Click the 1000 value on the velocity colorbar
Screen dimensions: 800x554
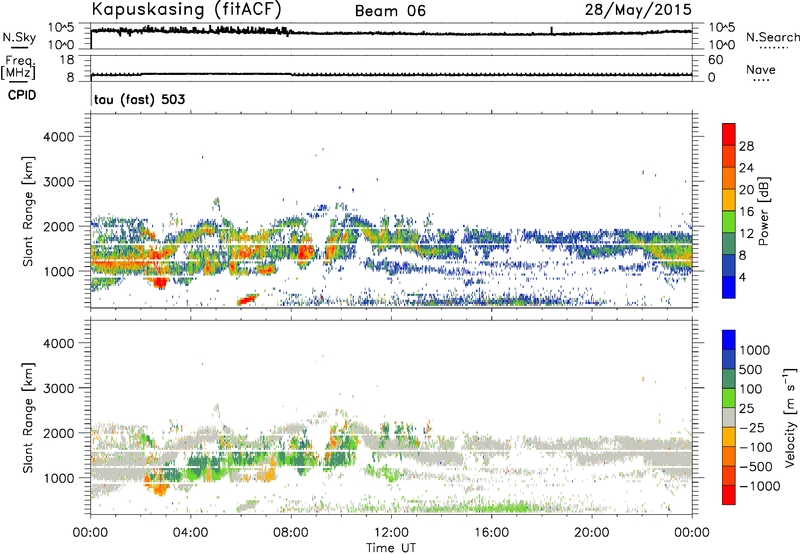pyautogui.click(x=755, y=350)
